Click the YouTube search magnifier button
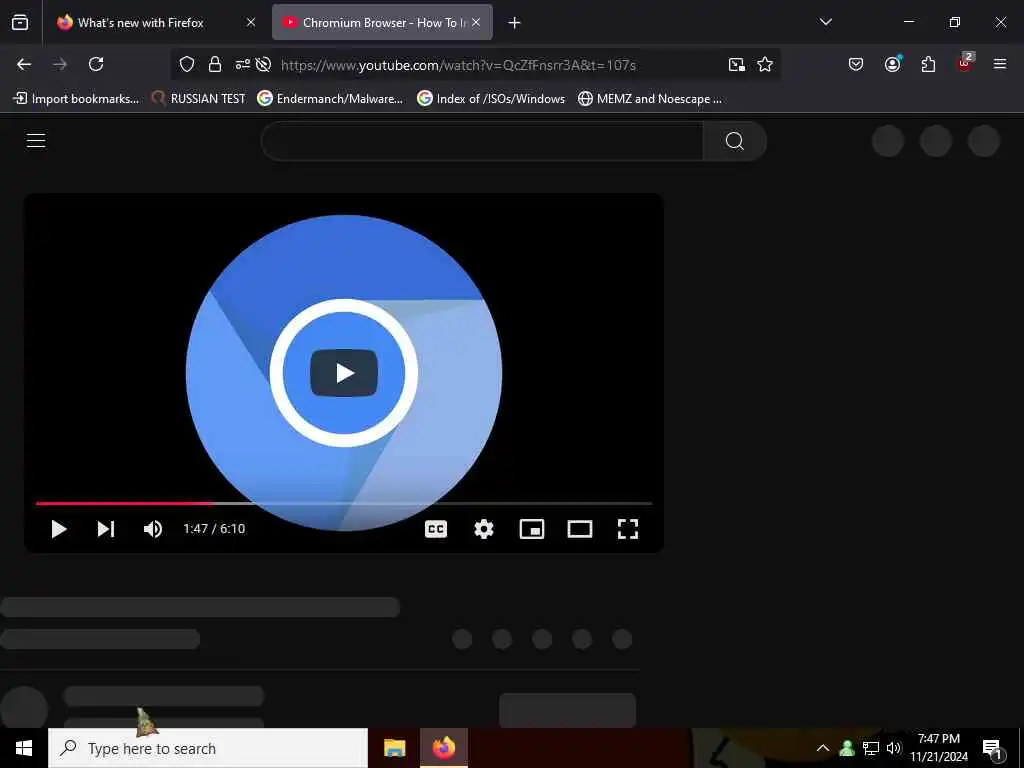This screenshot has height=768, width=1024. point(735,141)
